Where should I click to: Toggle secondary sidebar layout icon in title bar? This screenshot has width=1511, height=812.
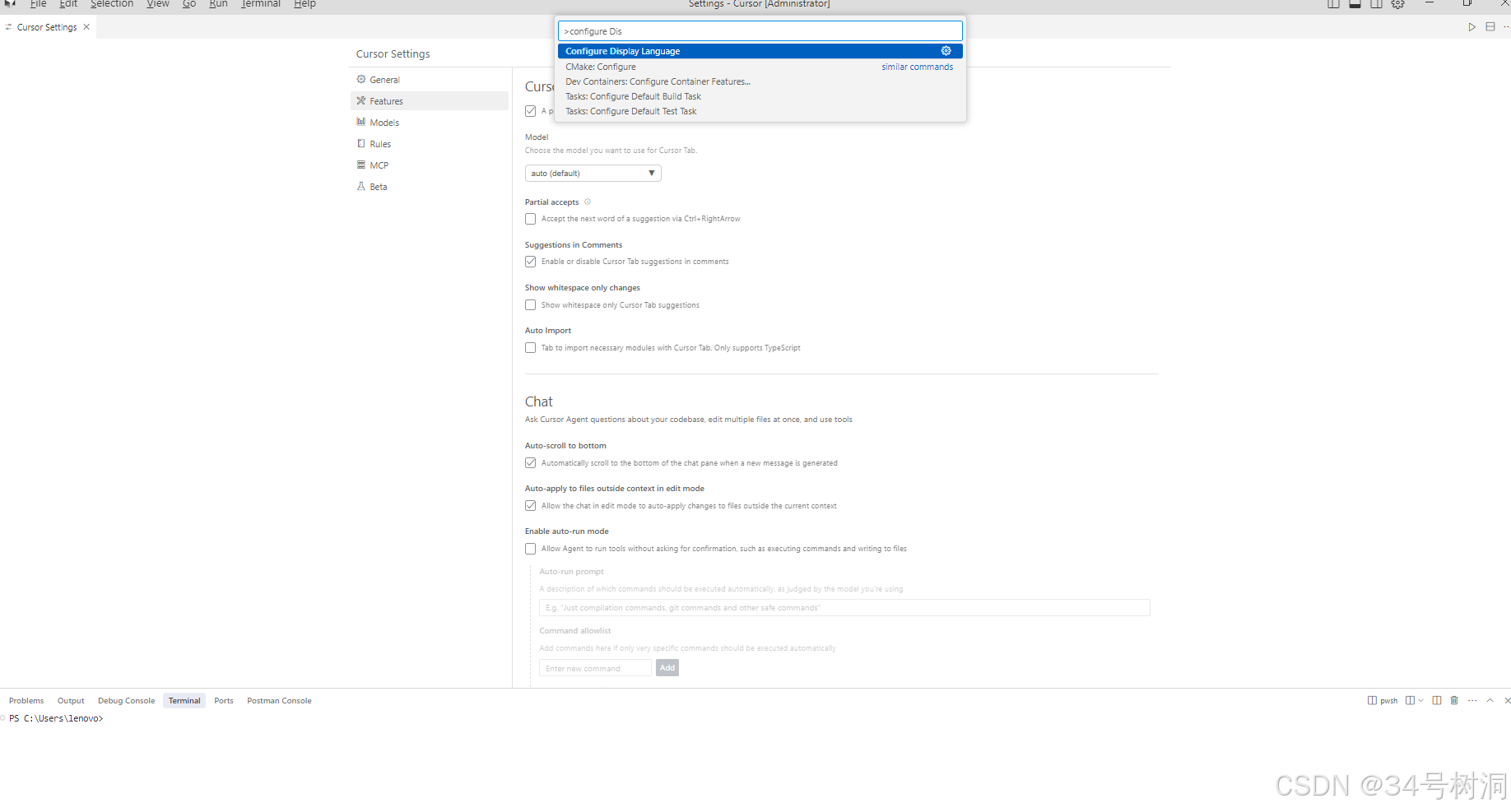(x=1376, y=4)
